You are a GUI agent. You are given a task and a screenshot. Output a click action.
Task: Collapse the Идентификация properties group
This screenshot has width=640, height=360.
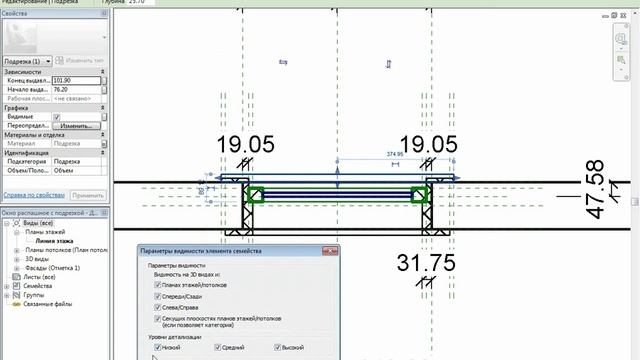pyautogui.click(x=102, y=153)
